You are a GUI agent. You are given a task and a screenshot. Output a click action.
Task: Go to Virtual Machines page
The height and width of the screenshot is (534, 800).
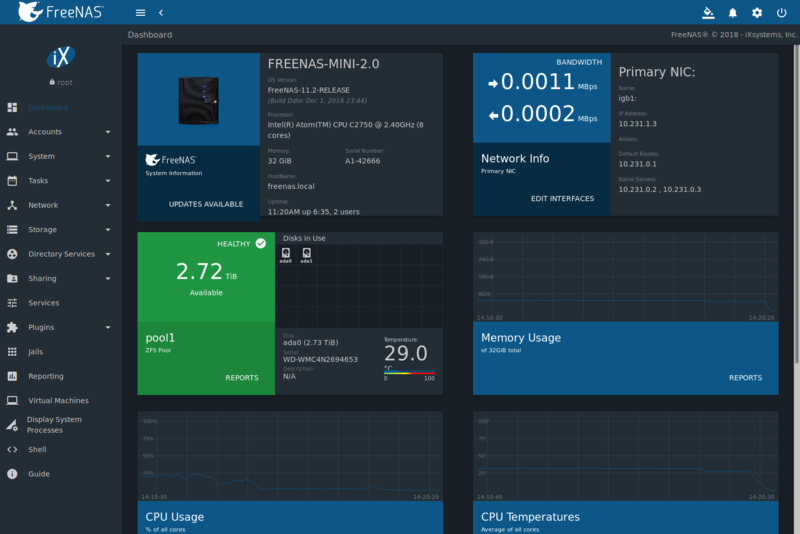pos(58,400)
